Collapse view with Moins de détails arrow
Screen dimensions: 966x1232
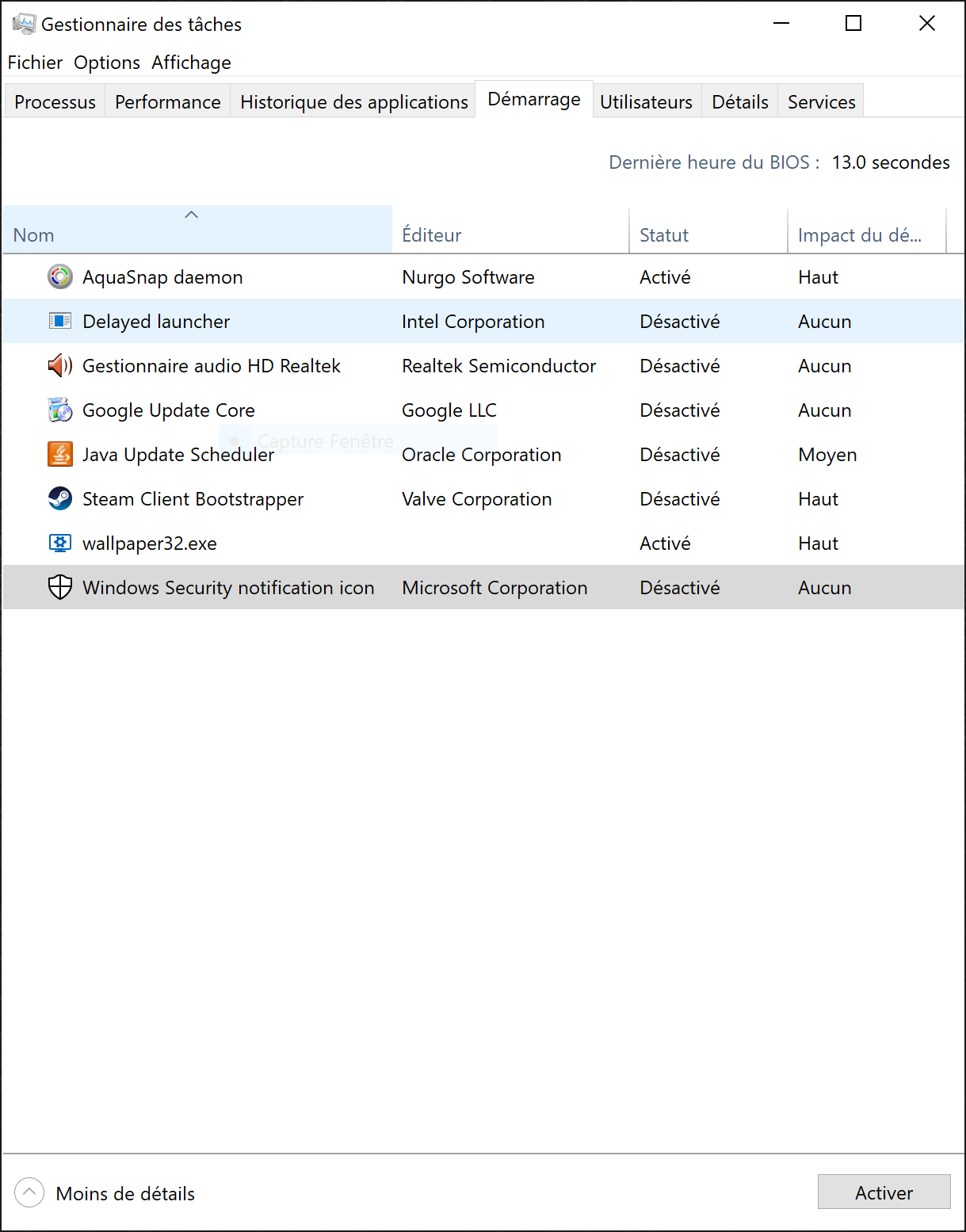pos(29,1192)
